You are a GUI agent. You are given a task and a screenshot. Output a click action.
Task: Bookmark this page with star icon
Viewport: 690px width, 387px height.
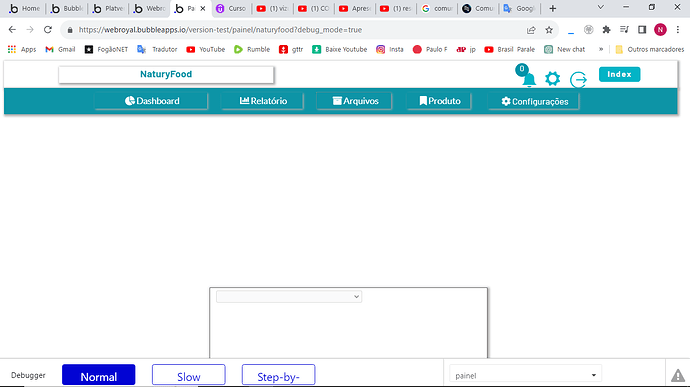coord(549,30)
